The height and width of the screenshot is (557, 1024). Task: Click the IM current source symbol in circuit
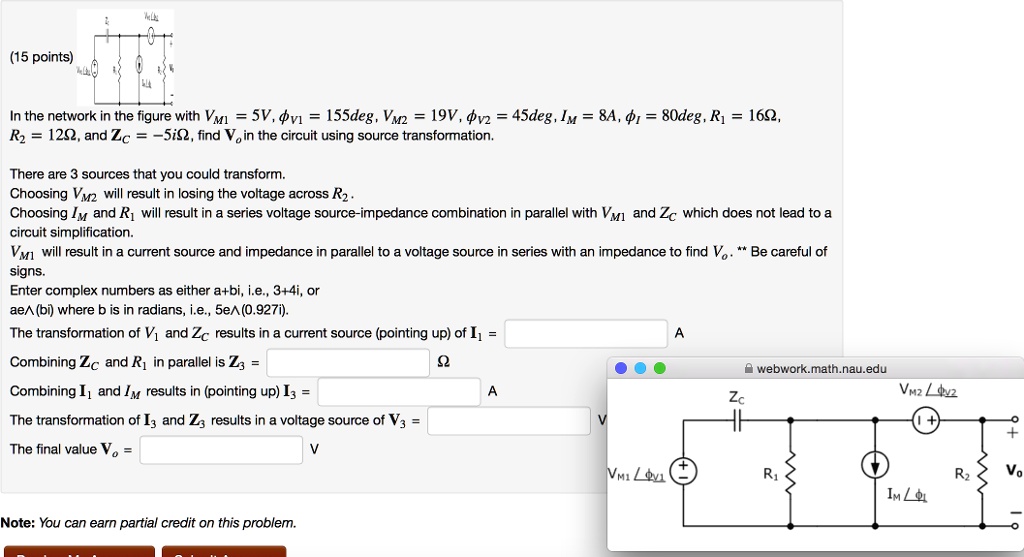[874, 466]
